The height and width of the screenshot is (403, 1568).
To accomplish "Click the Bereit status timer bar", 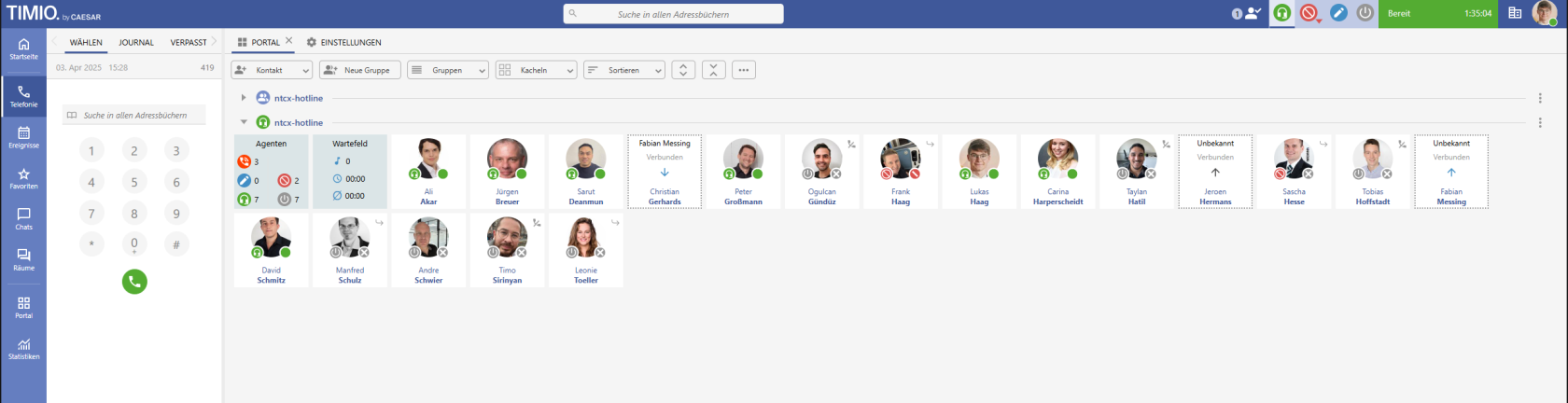I will pos(1438,13).
